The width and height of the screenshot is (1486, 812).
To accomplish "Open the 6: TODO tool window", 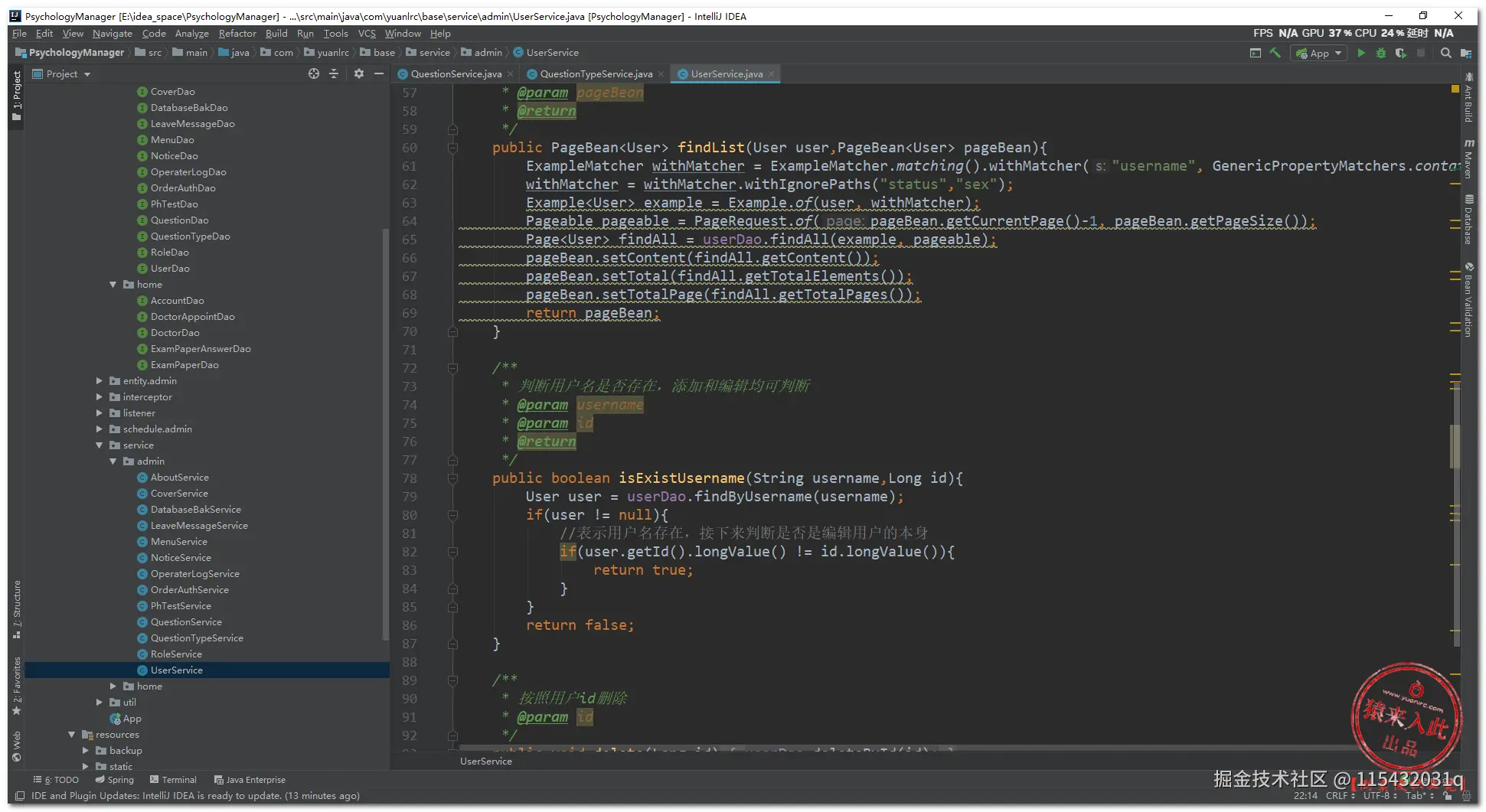I will pyautogui.click(x=57, y=780).
